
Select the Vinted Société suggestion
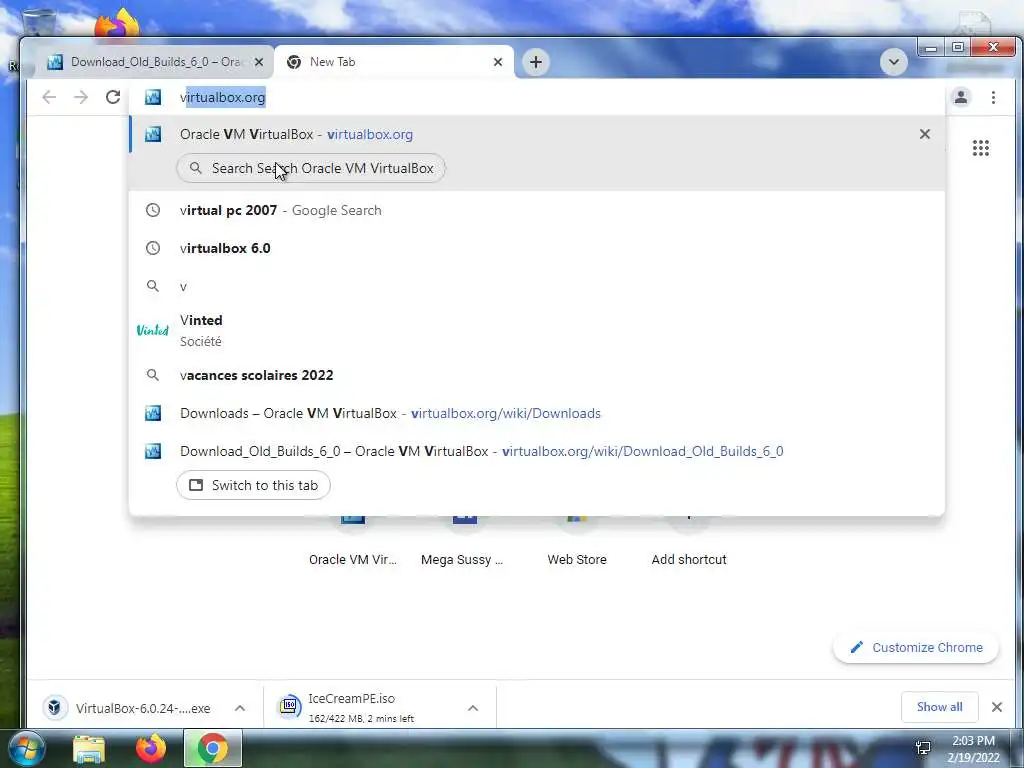point(537,330)
